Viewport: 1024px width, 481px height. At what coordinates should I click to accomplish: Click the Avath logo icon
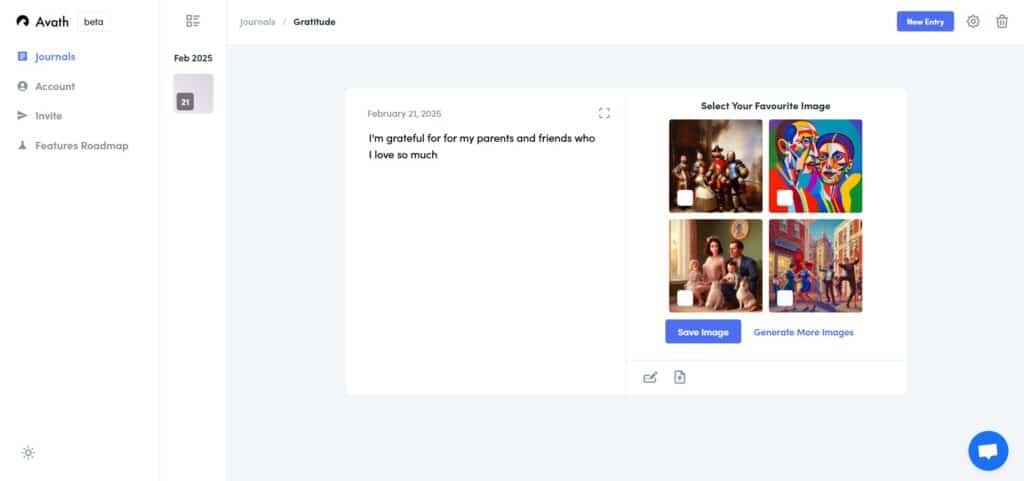(x=23, y=22)
